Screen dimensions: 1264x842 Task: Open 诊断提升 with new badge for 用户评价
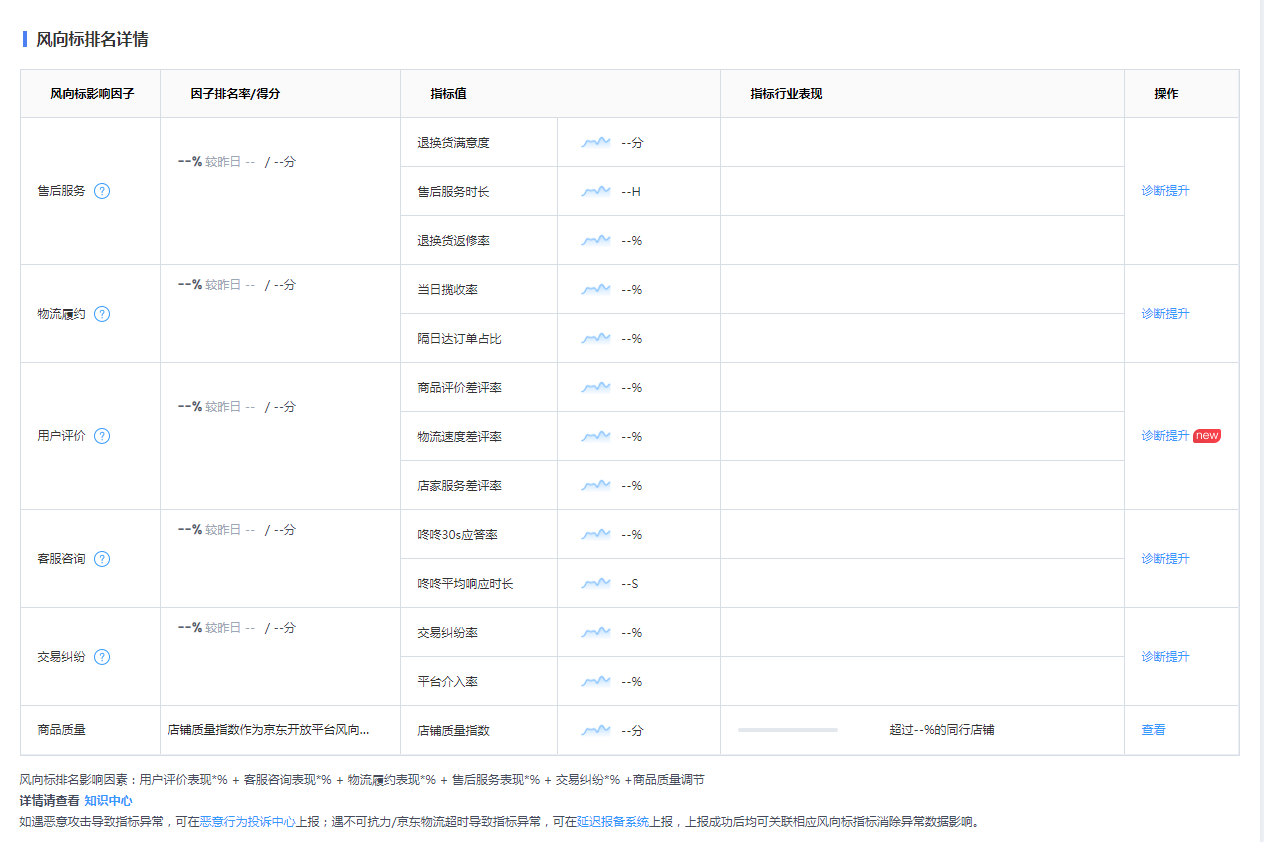1165,436
